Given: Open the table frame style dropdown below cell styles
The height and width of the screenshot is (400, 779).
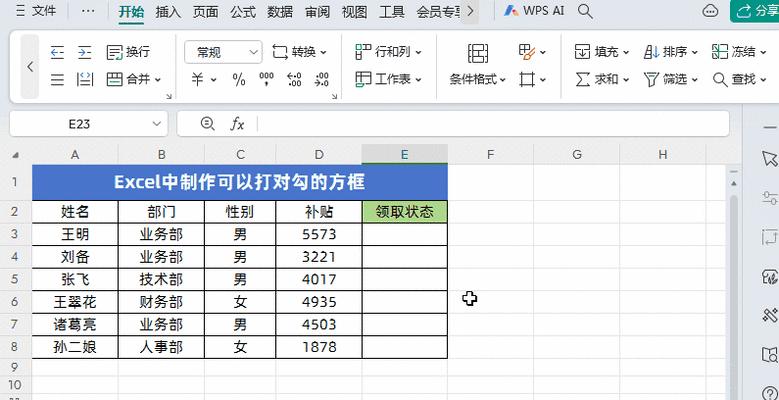Looking at the screenshot, I should click(x=532, y=79).
